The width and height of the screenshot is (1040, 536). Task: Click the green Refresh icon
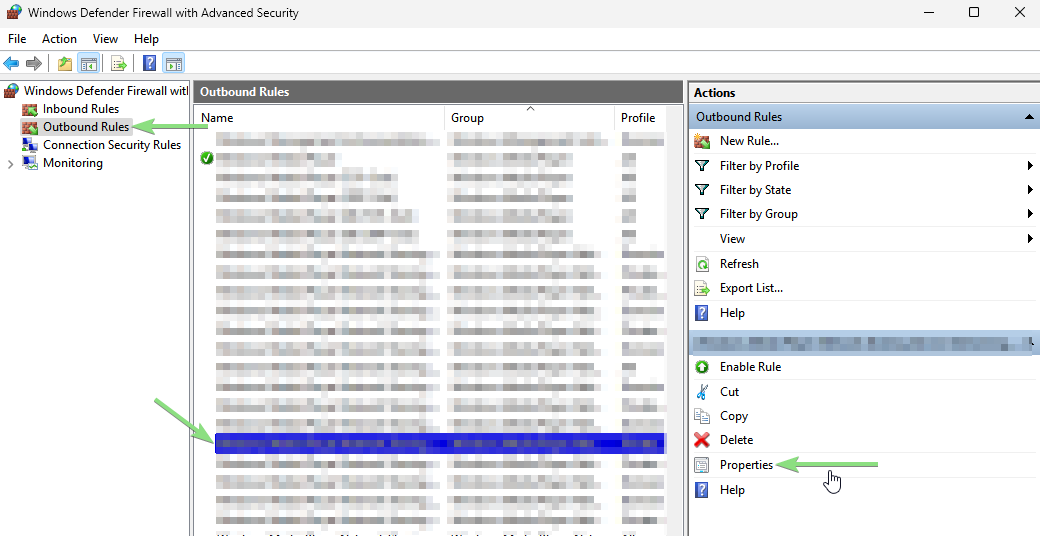(702, 264)
